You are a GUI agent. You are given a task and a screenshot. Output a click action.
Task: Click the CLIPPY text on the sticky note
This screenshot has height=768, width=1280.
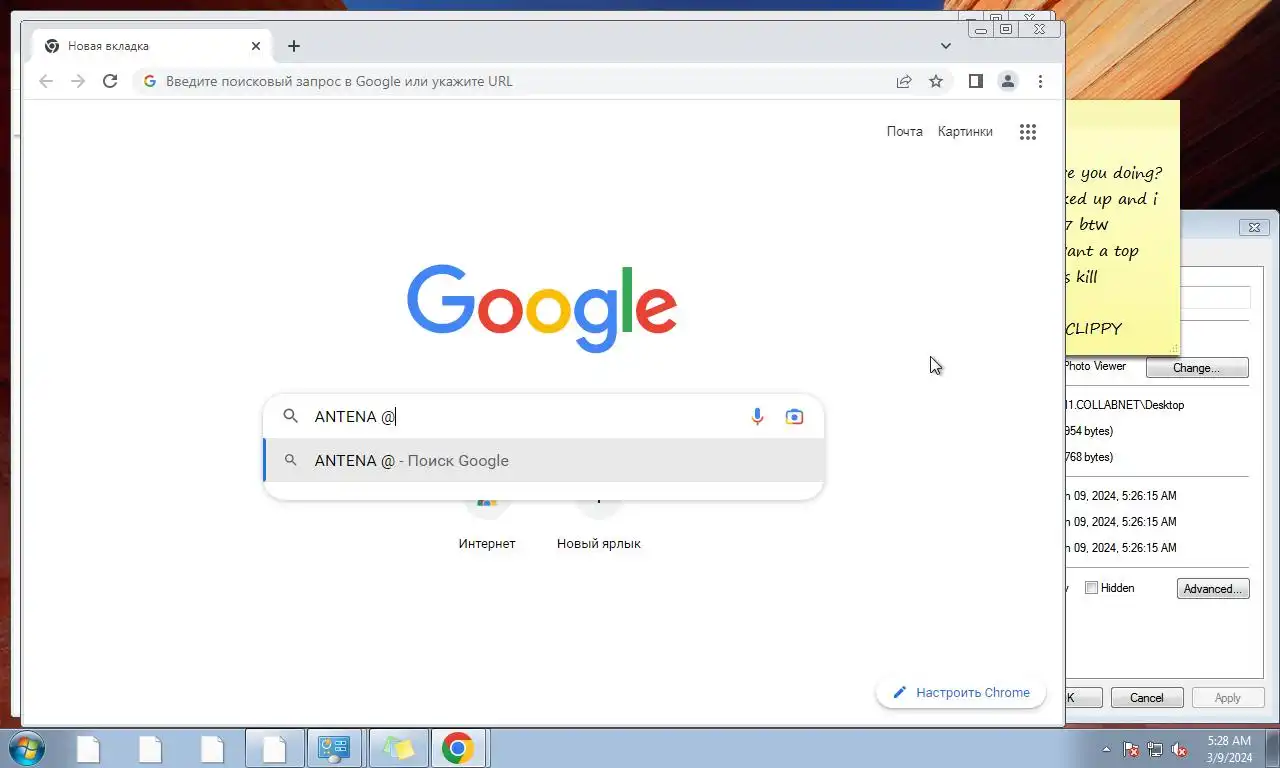coord(1093,328)
